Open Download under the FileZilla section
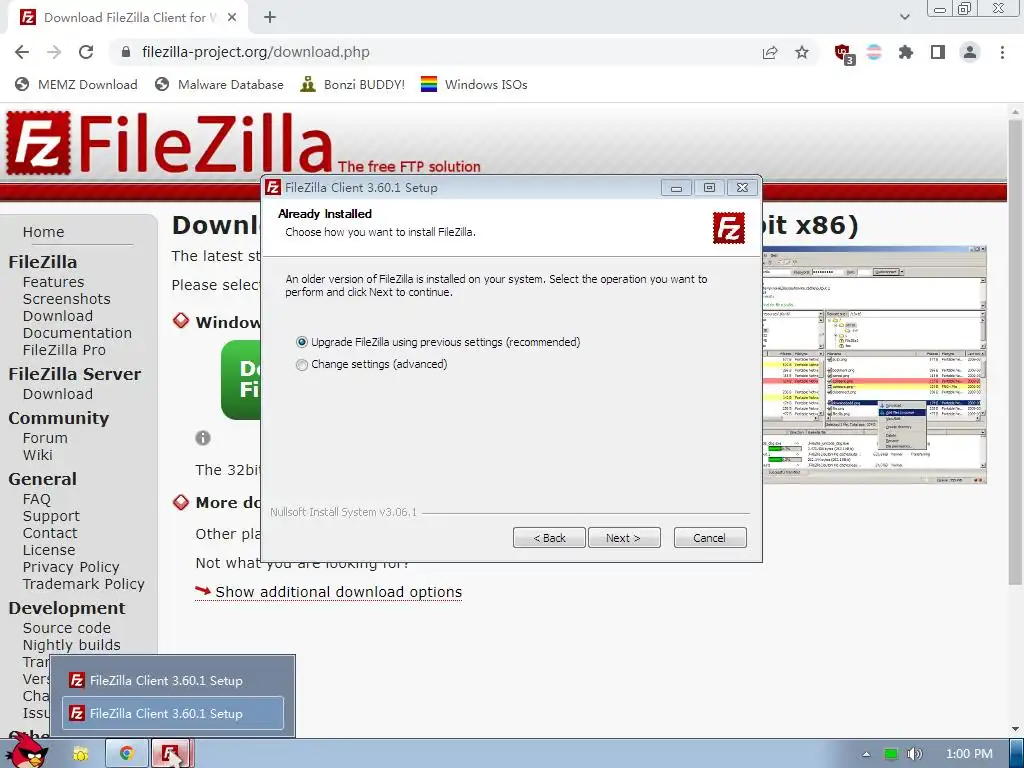 [x=57, y=316]
